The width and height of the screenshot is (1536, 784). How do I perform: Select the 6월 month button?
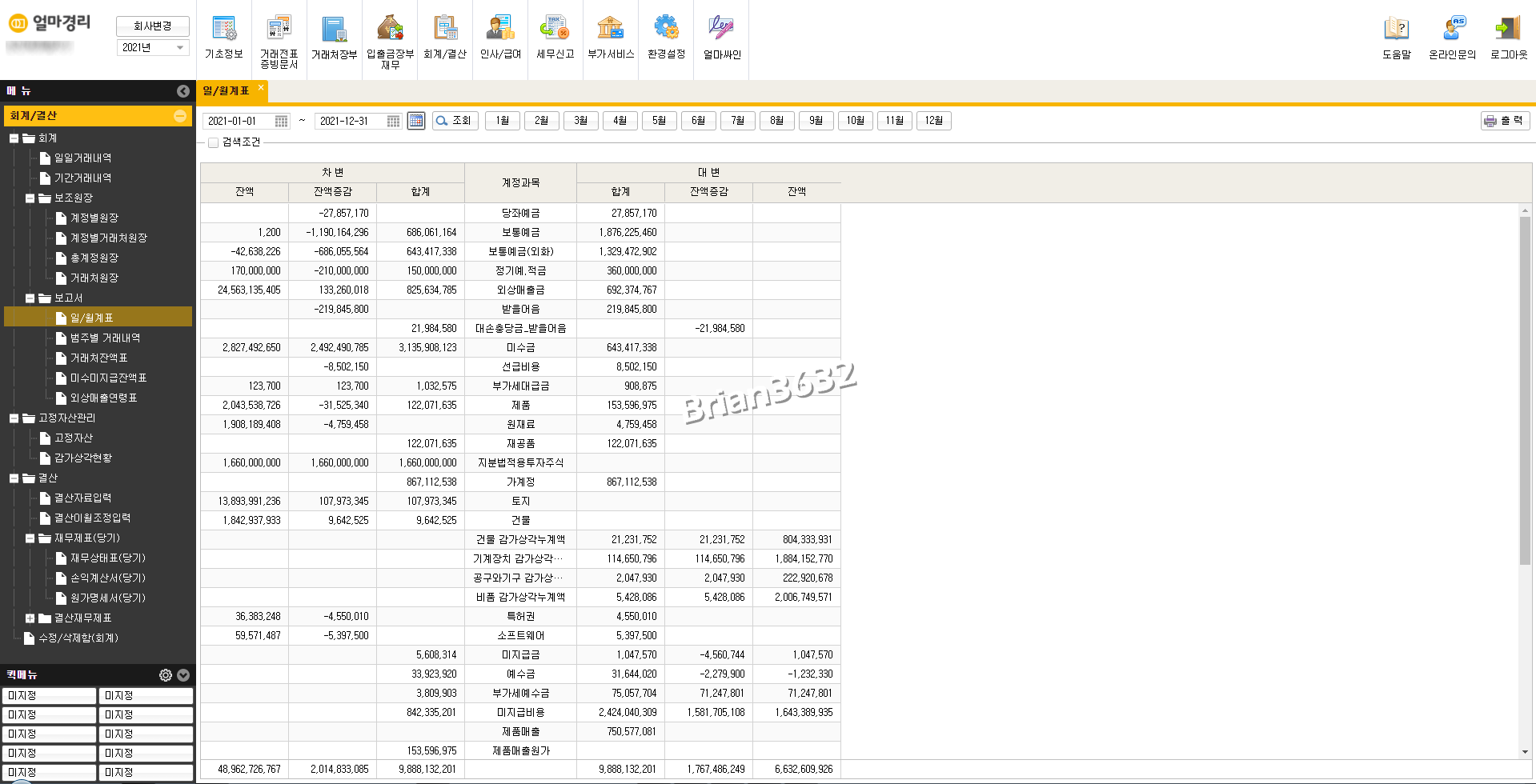pos(699,121)
